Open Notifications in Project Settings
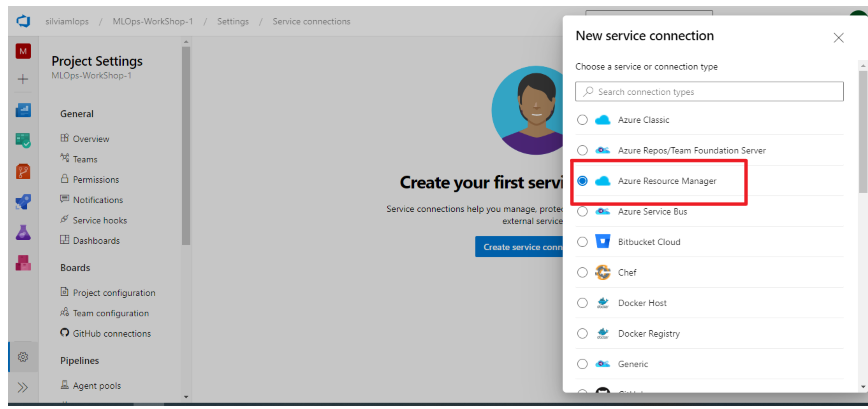 [x=98, y=200]
